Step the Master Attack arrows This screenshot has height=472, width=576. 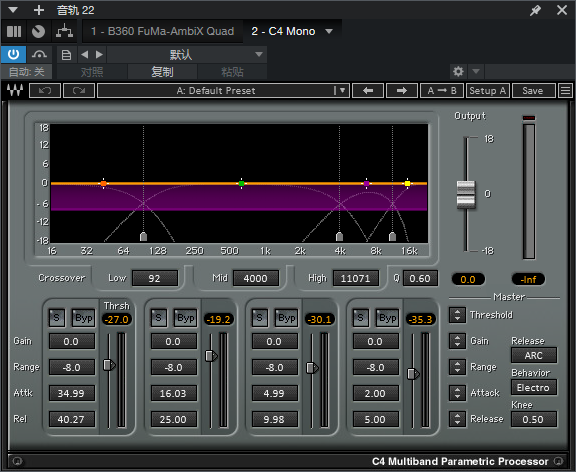457,393
